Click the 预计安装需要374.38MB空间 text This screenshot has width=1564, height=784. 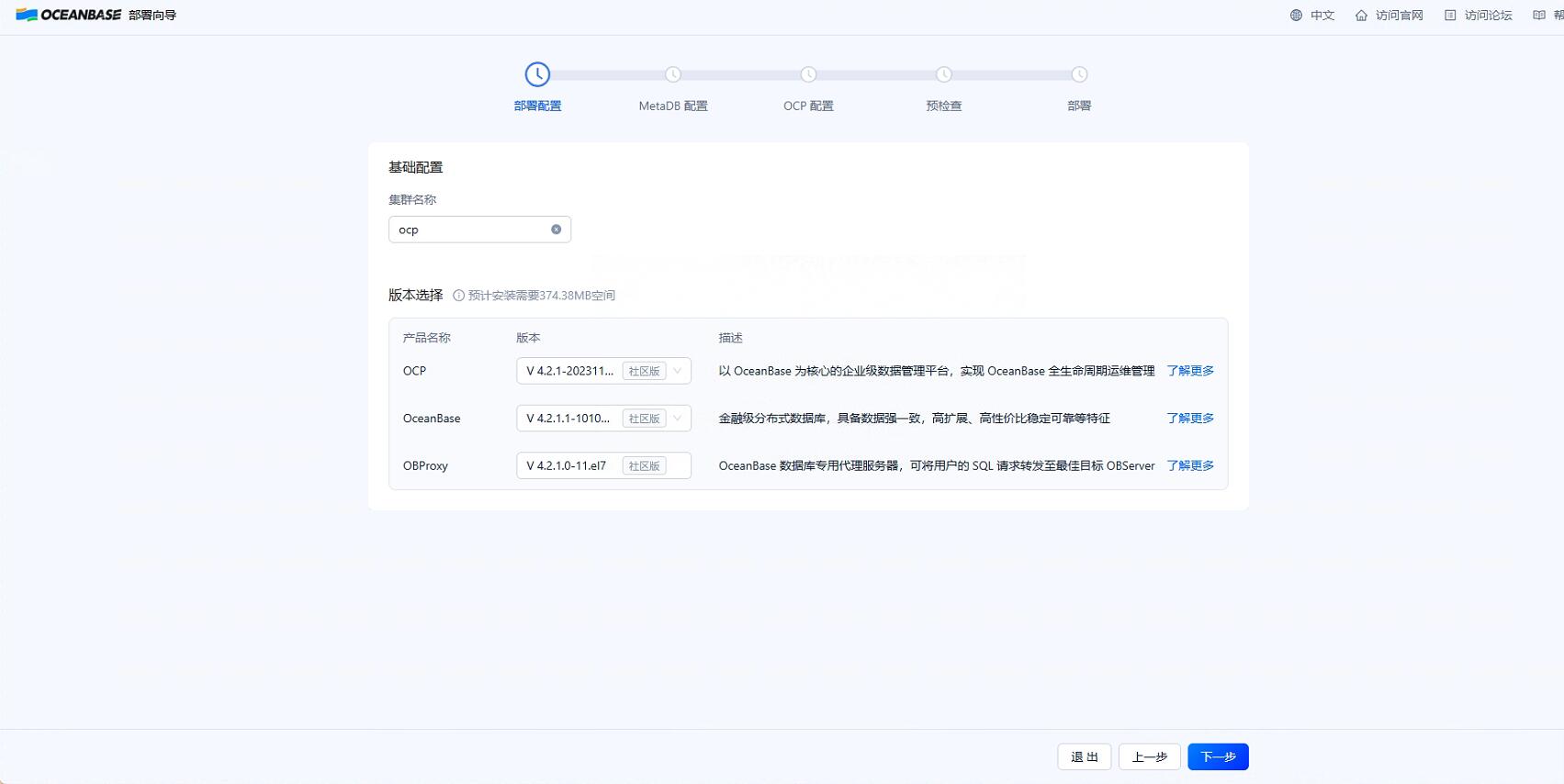[542, 296]
